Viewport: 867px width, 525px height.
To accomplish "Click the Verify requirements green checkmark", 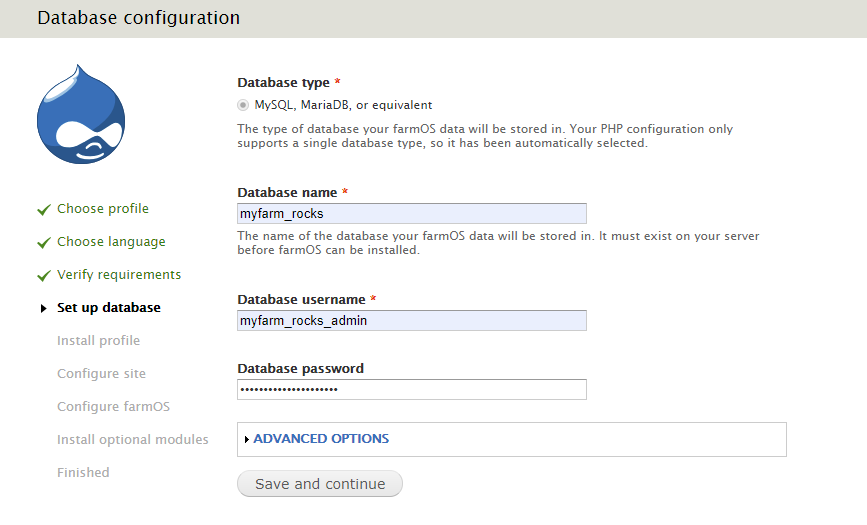I will (x=44, y=276).
